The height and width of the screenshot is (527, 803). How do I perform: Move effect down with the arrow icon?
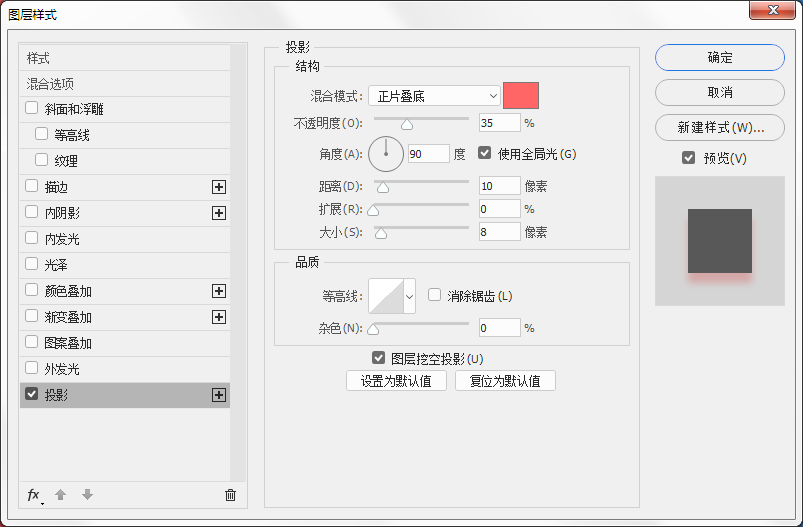click(x=88, y=495)
